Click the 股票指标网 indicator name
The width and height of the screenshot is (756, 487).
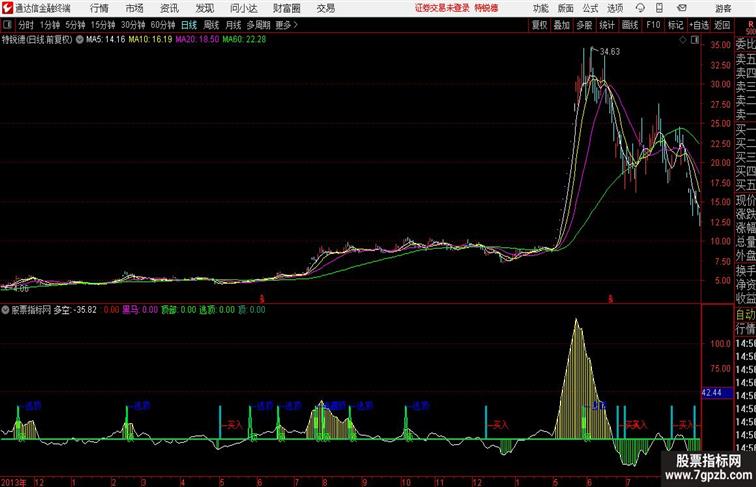tap(31, 310)
